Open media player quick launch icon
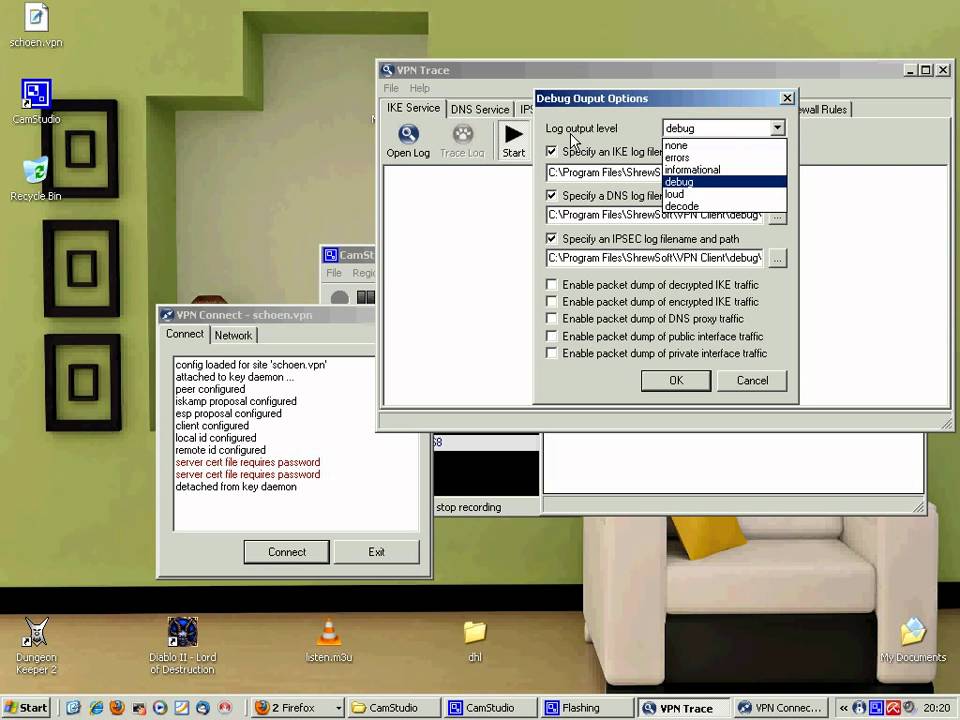Screen dimensions: 960x720 tap(160, 708)
